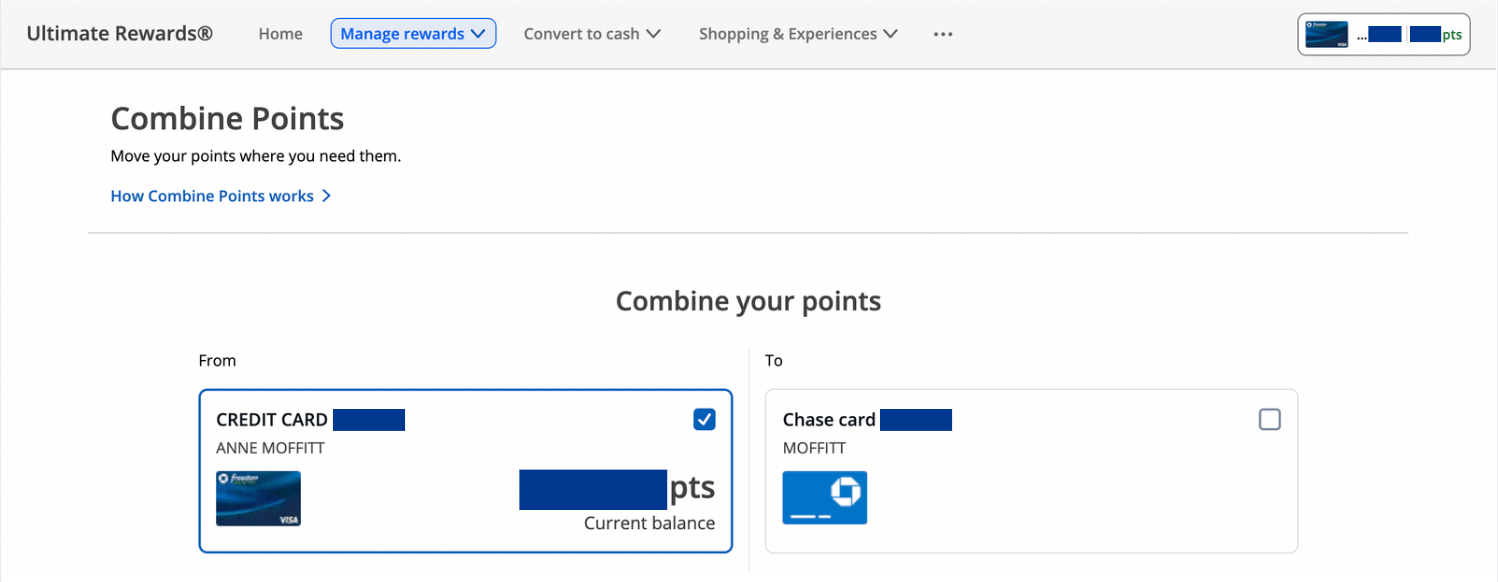1498x582 pixels.
Task: Select the ANNE MOFFITT credit card panel
Action: [465, 470]
